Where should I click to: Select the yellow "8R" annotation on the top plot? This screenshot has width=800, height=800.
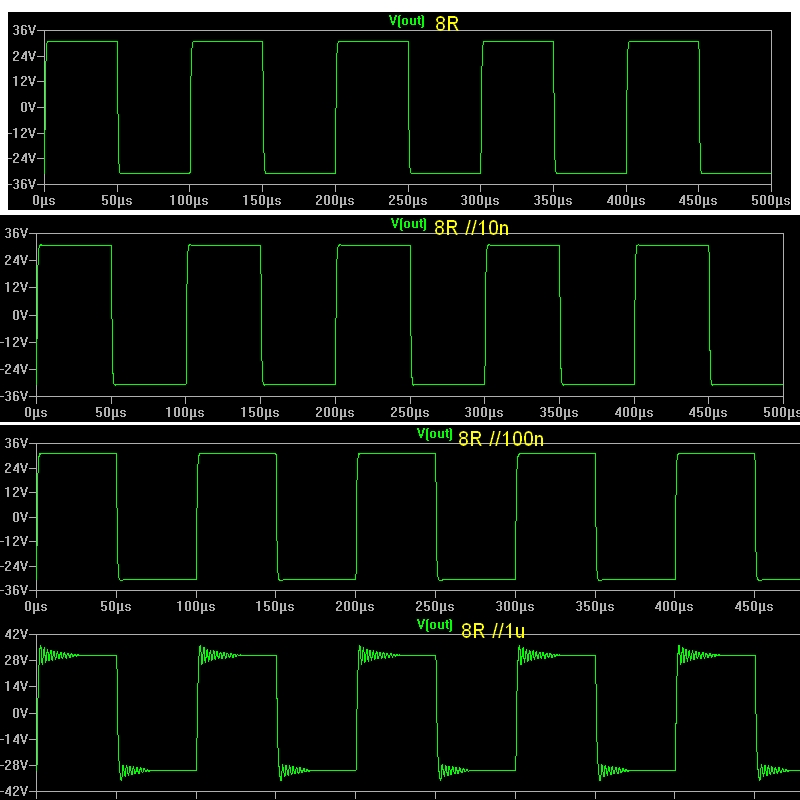(447, 23)
